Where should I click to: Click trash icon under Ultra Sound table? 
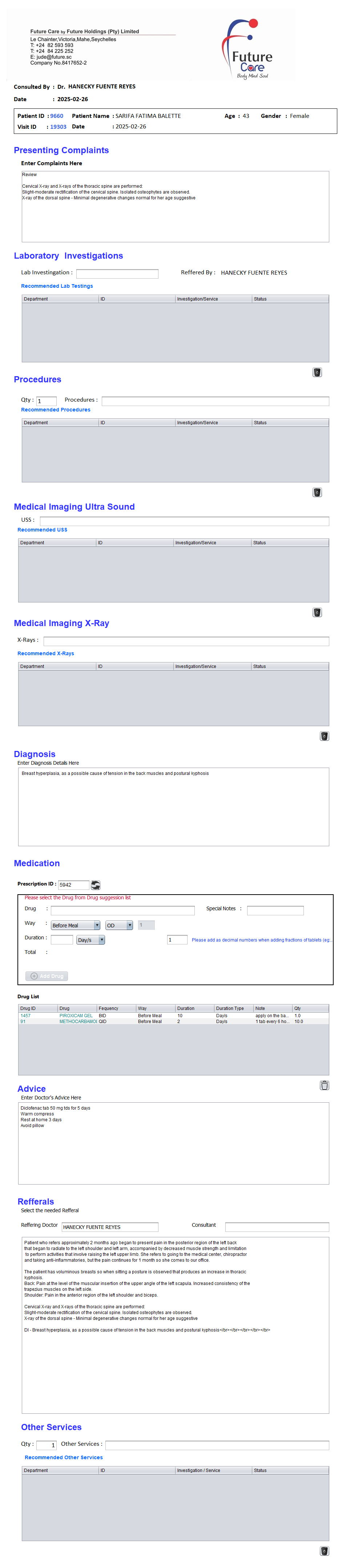tap(317, 612)
